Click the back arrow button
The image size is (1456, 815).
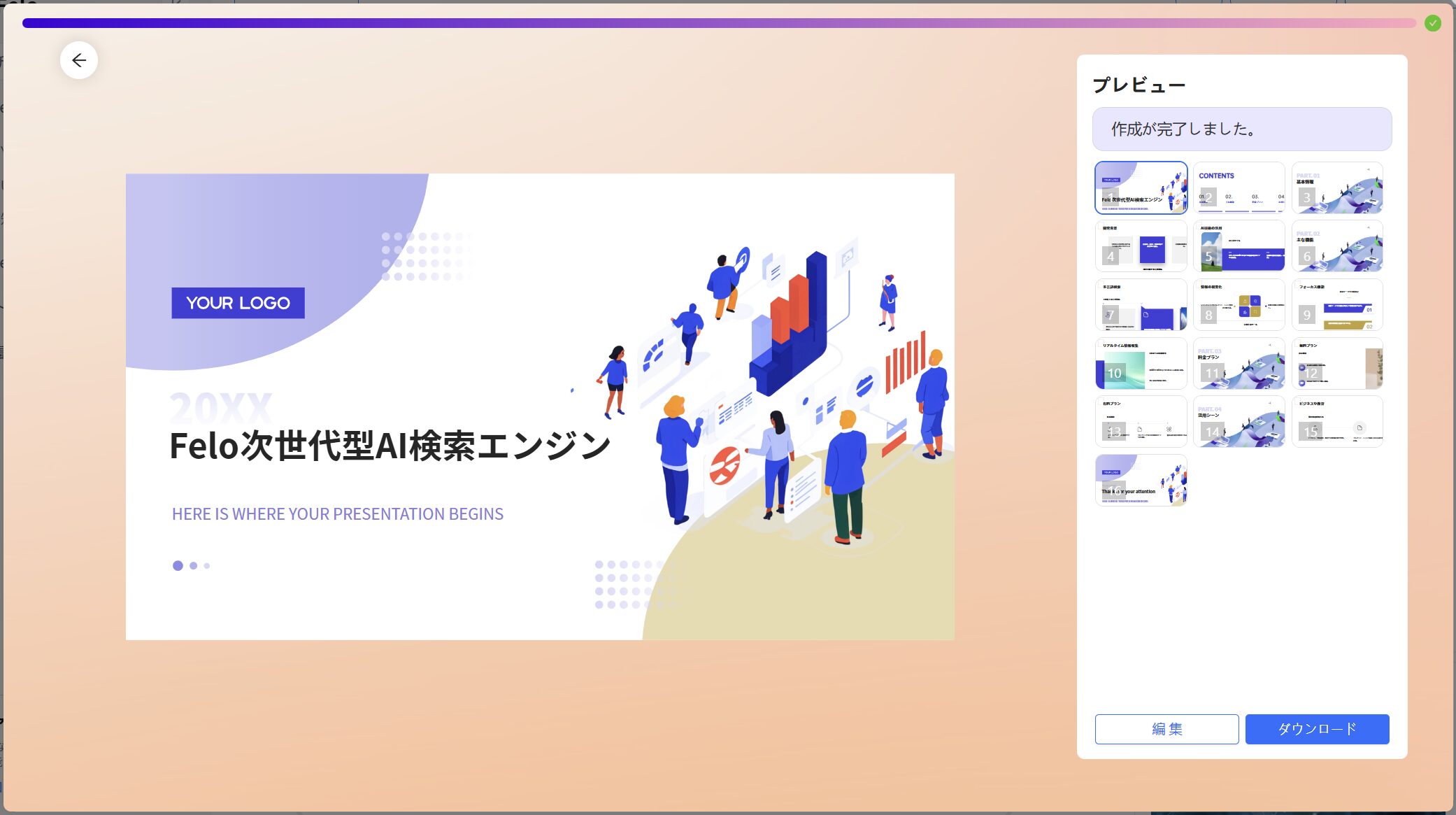(x=79, y=60)
